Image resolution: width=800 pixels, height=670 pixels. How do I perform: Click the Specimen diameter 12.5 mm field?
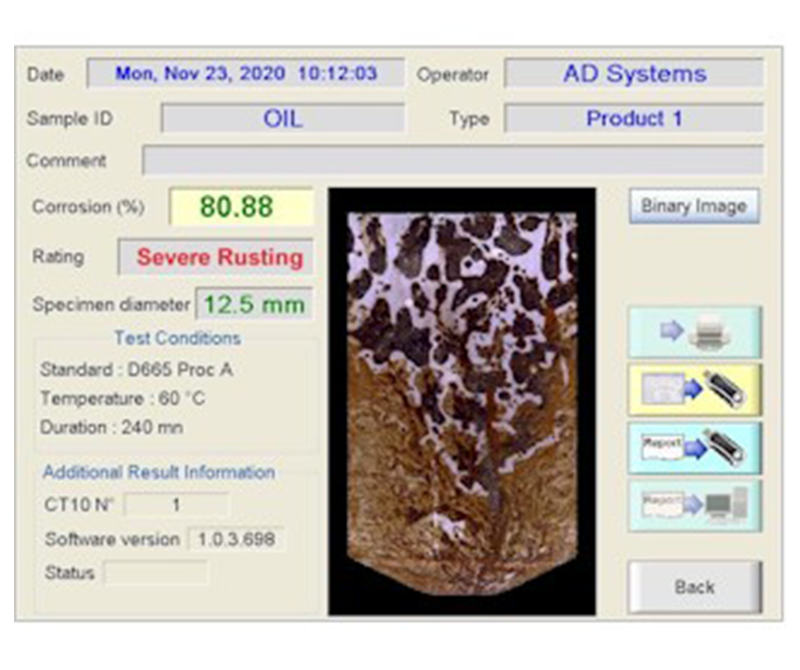coord(253,305)
